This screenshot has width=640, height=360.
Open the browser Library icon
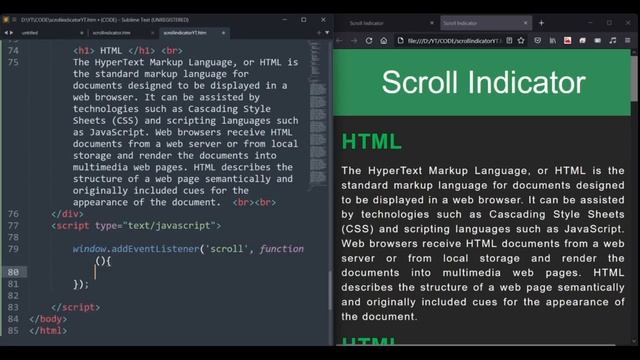pyautogui.click(x=552, y=40)
